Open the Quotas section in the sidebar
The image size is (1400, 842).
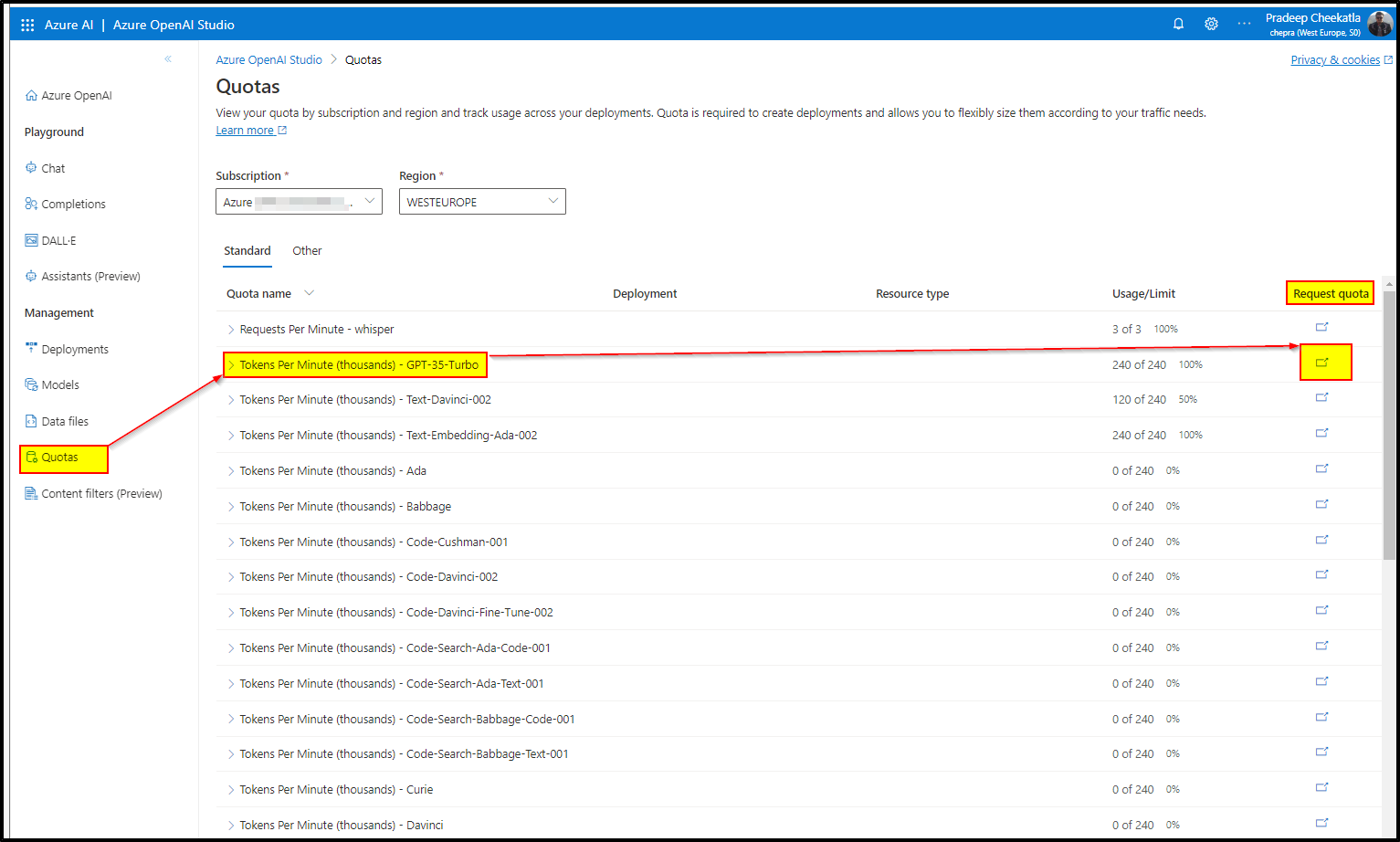pos(59,457)
